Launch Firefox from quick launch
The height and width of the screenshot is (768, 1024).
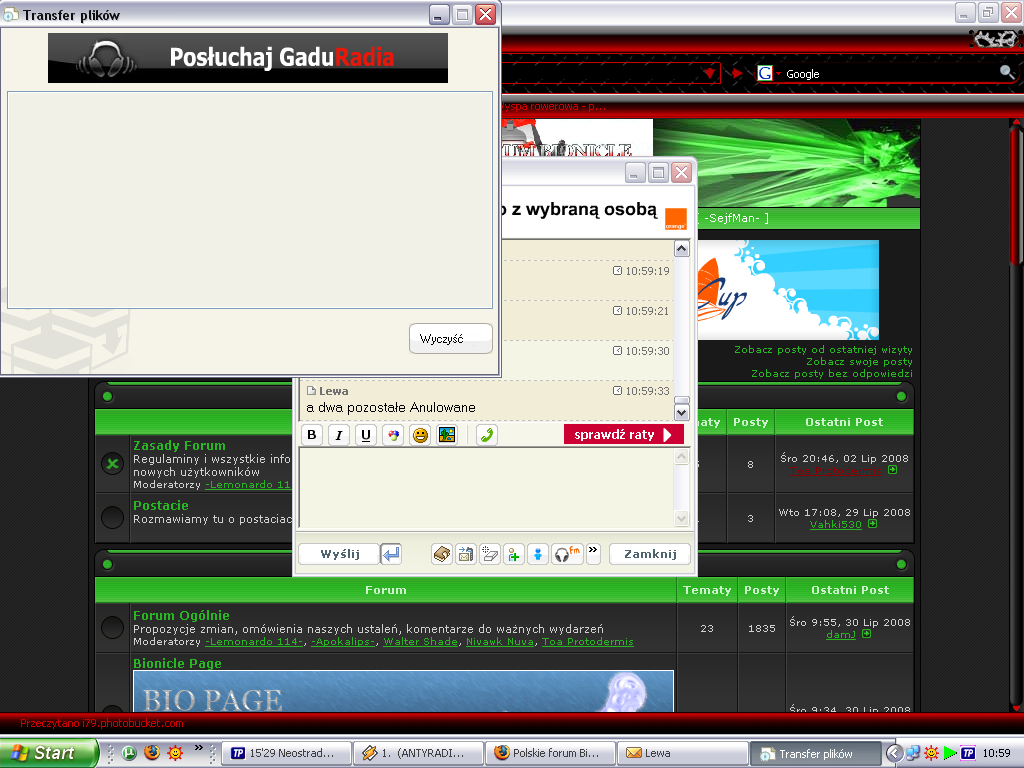(x=152, y=753)
